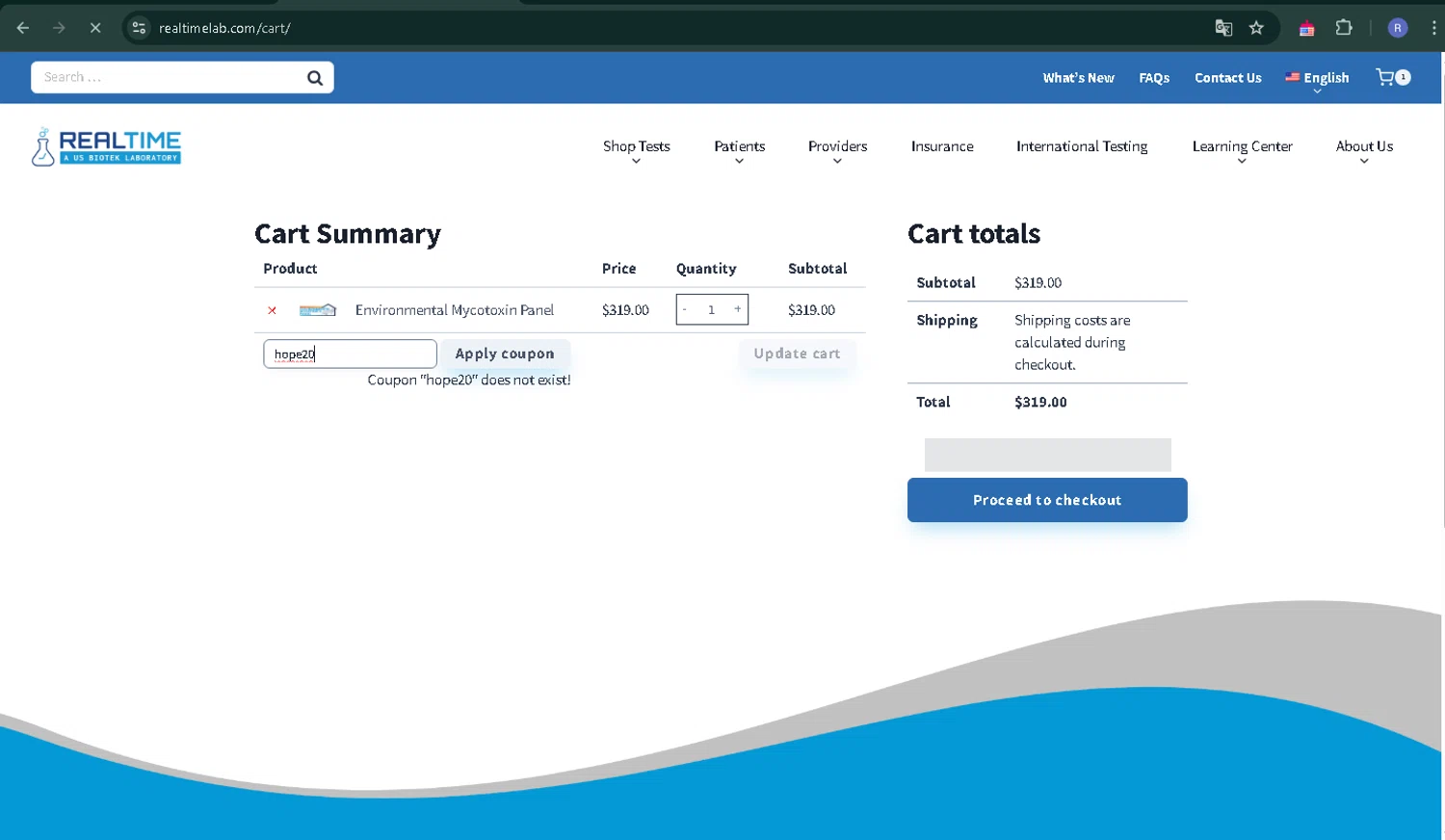Image resolution: width=1445 pixels, height=840 pixels.
Task: Click the shipping costs calculated text
Action: coord(1072,342)
